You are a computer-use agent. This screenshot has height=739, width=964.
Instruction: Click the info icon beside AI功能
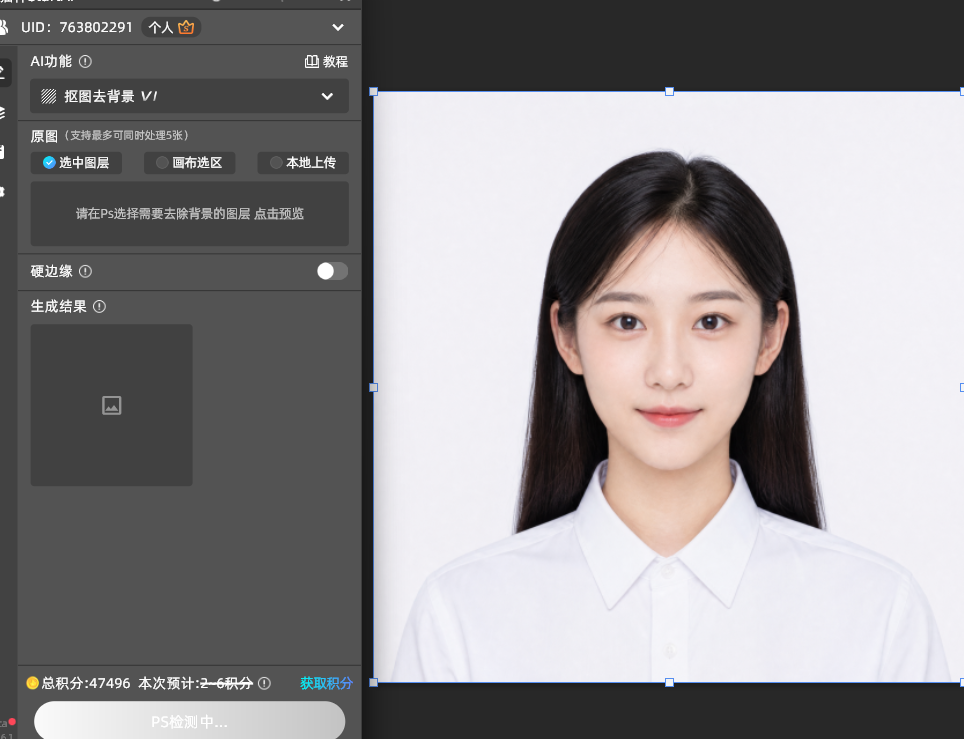tap(85, 61)
